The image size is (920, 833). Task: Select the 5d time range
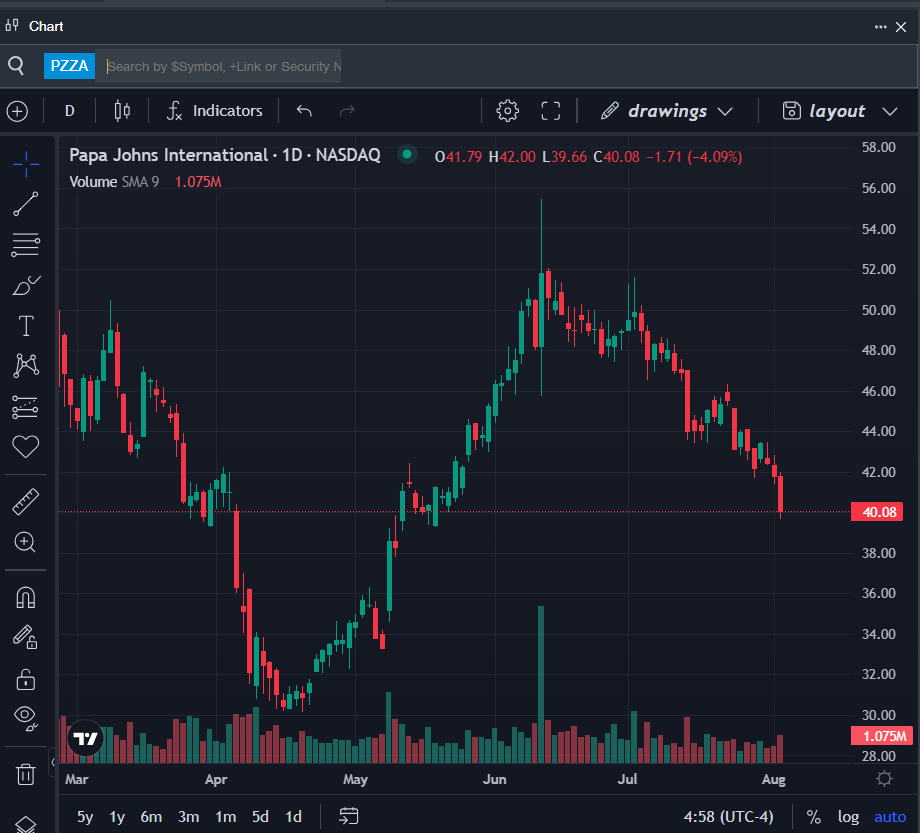pyautogui.click(x=260, y=817)
